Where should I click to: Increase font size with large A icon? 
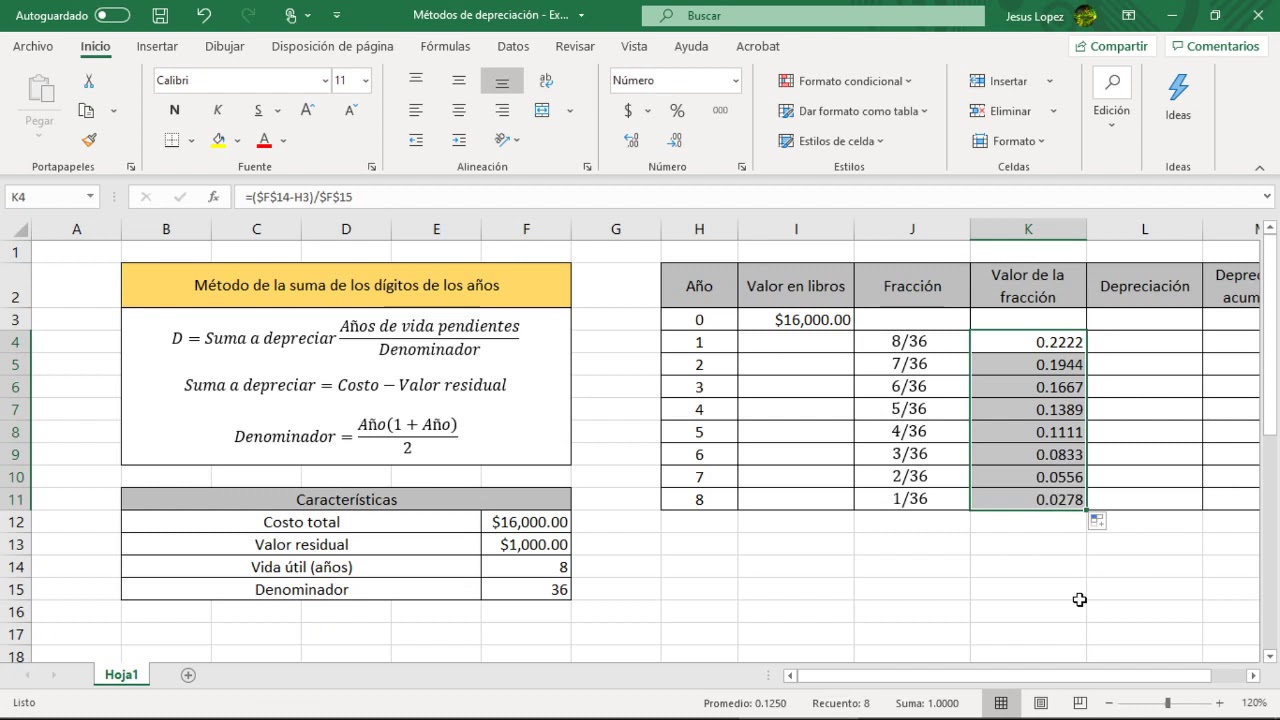point(308,111)
